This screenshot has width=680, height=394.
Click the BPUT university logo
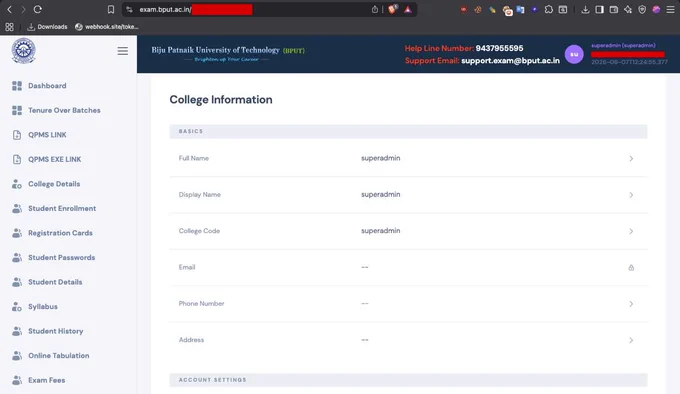[x=23, y=51]
